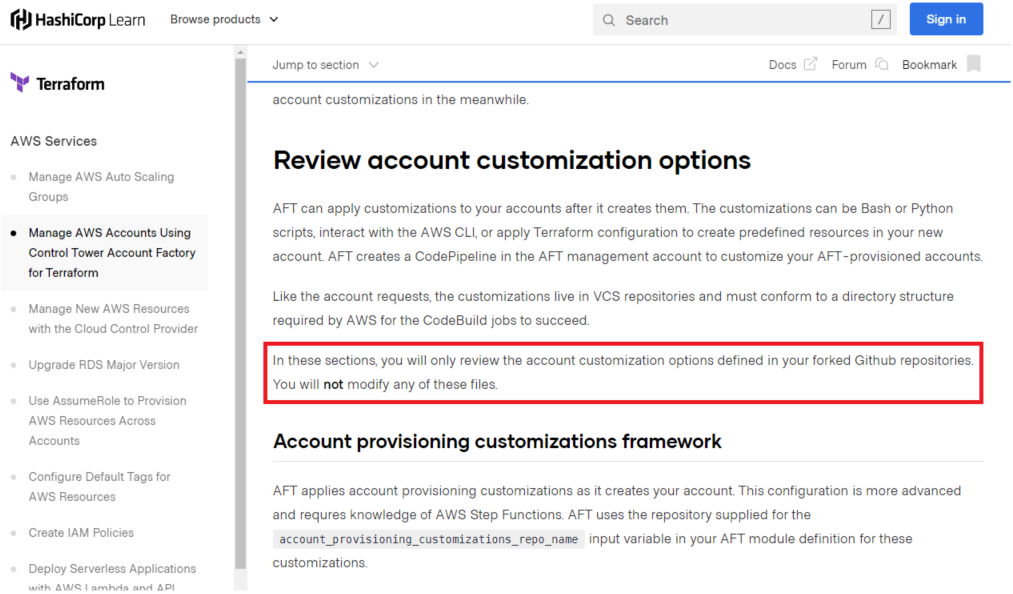Open Use AssumeRole to Provision AWS Resources

pos(107,421)
